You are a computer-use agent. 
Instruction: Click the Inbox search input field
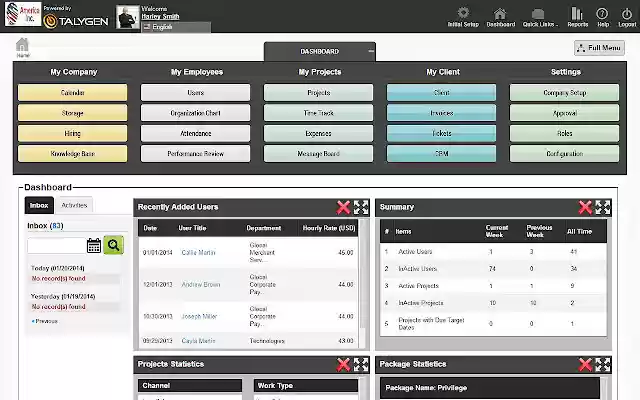56,246
